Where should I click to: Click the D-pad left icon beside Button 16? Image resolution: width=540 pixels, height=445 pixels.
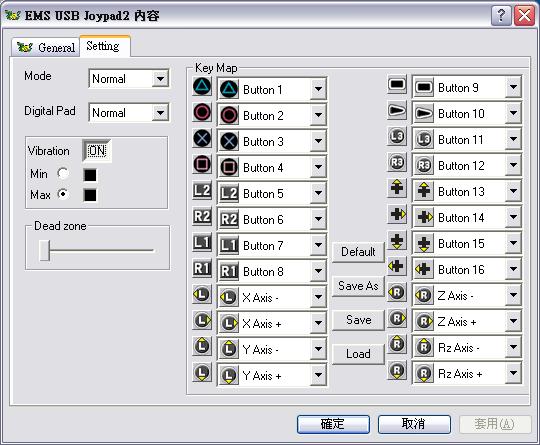pos(397,266)
